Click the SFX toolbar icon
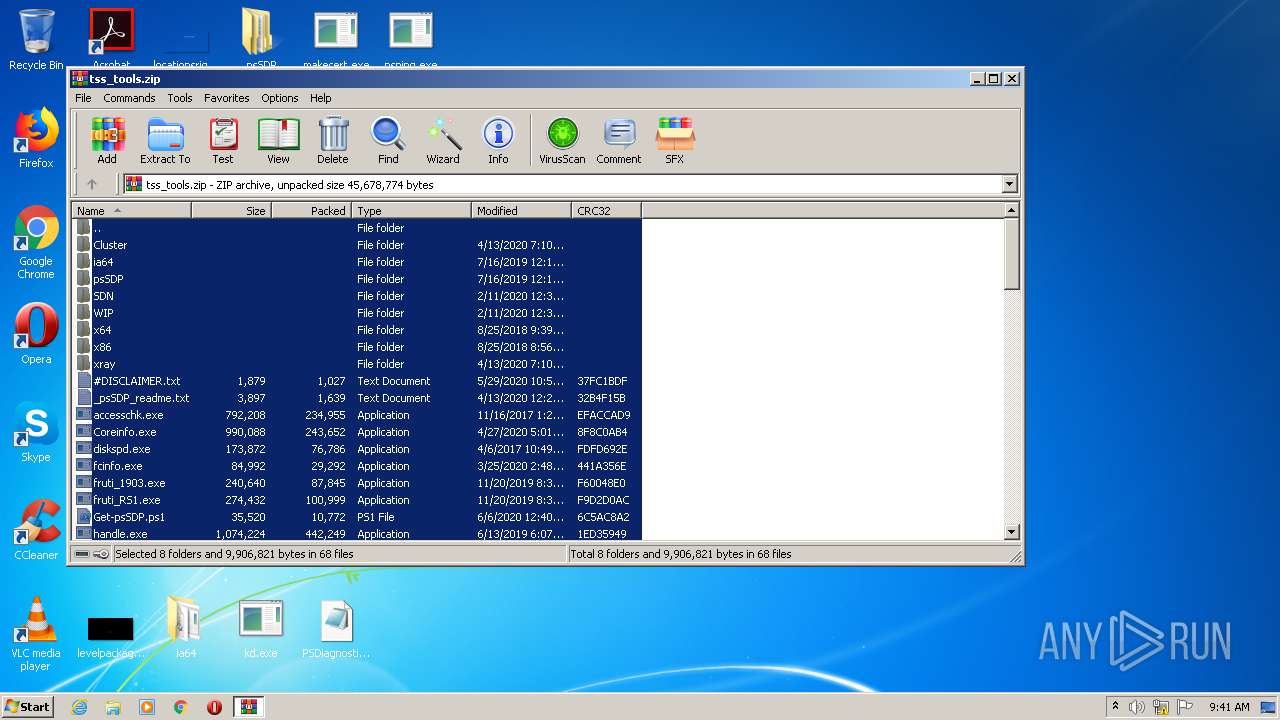The height and width of the screenshot is (720, 1280). (675, 141)
